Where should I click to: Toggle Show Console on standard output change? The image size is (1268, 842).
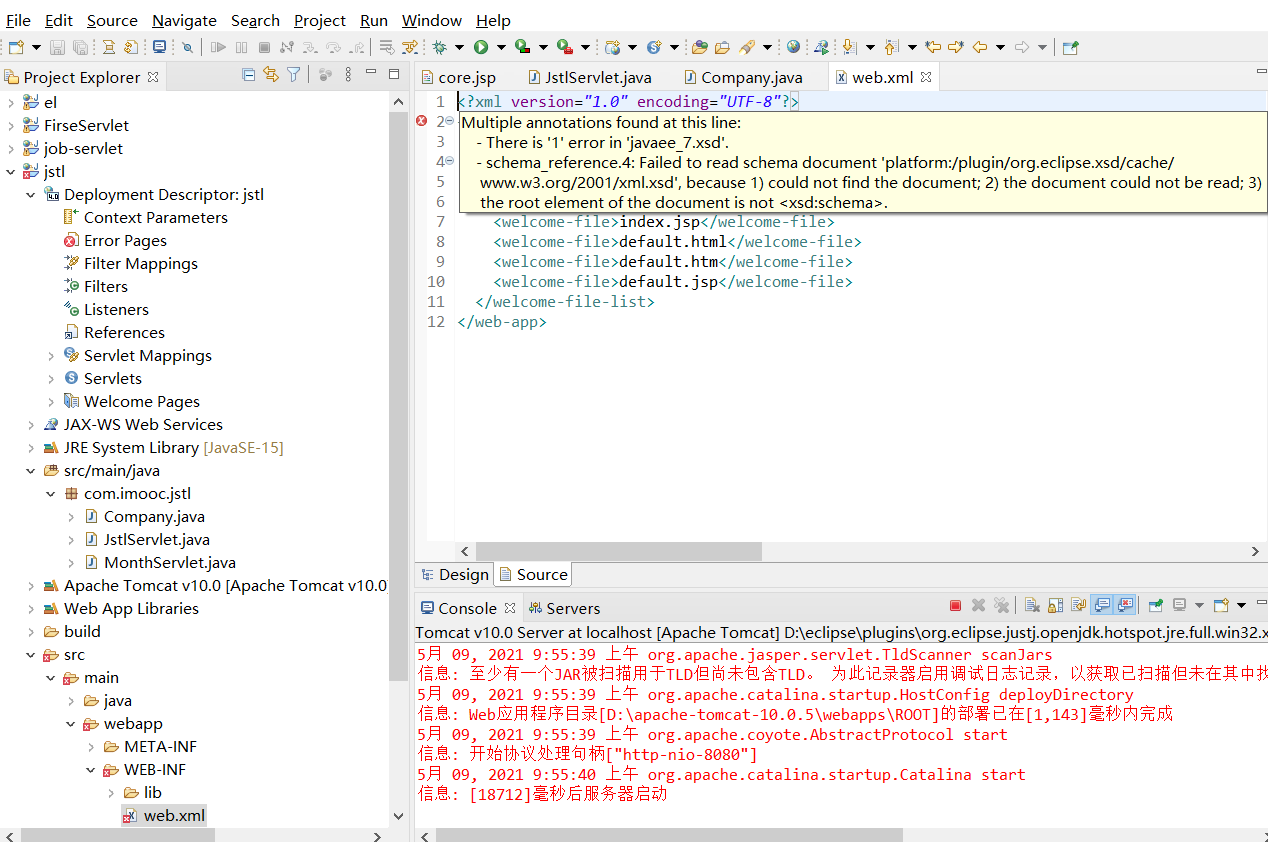(x=1102, y=605)
